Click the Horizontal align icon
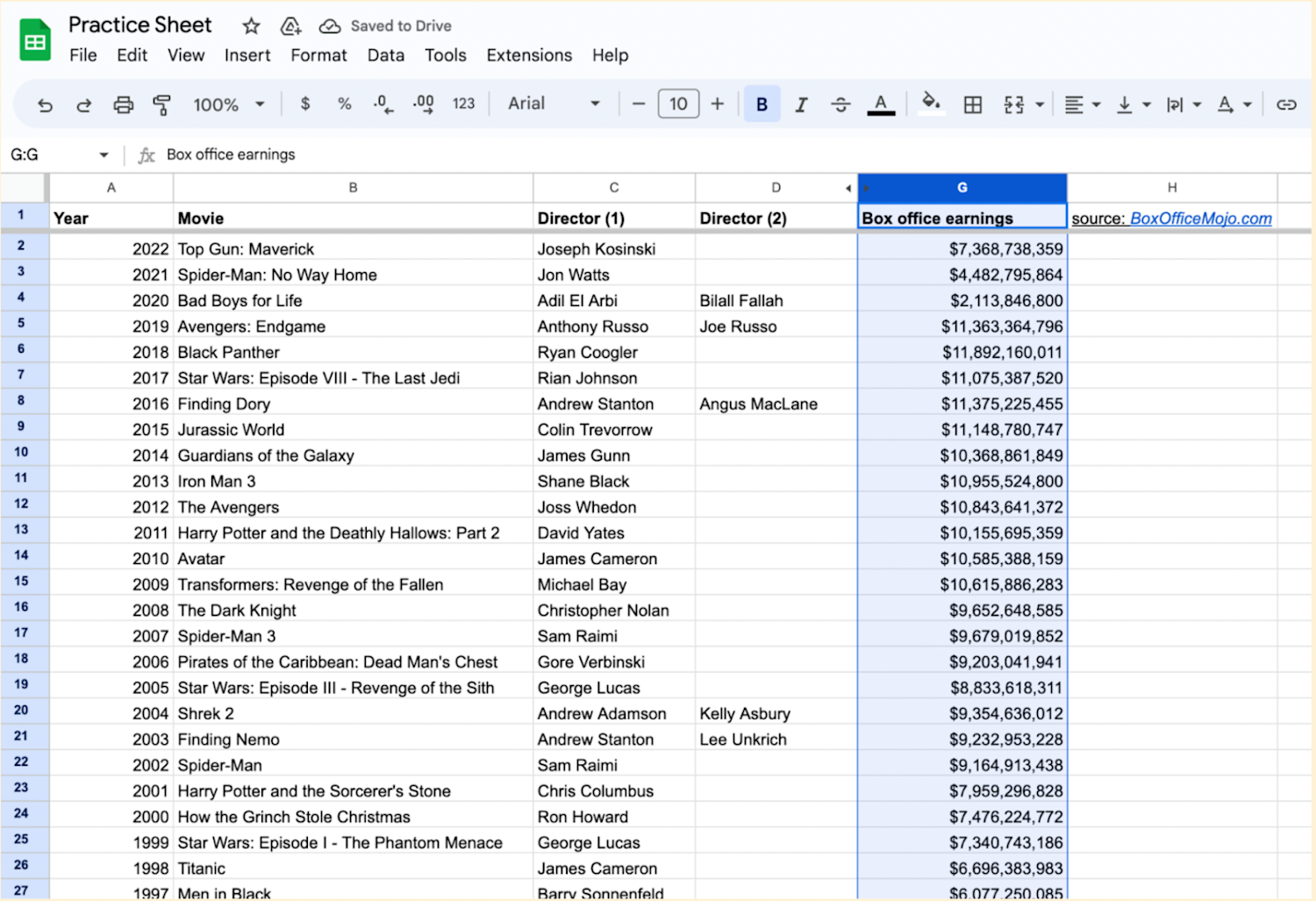1316x901 pixels. coord(1074,105)
